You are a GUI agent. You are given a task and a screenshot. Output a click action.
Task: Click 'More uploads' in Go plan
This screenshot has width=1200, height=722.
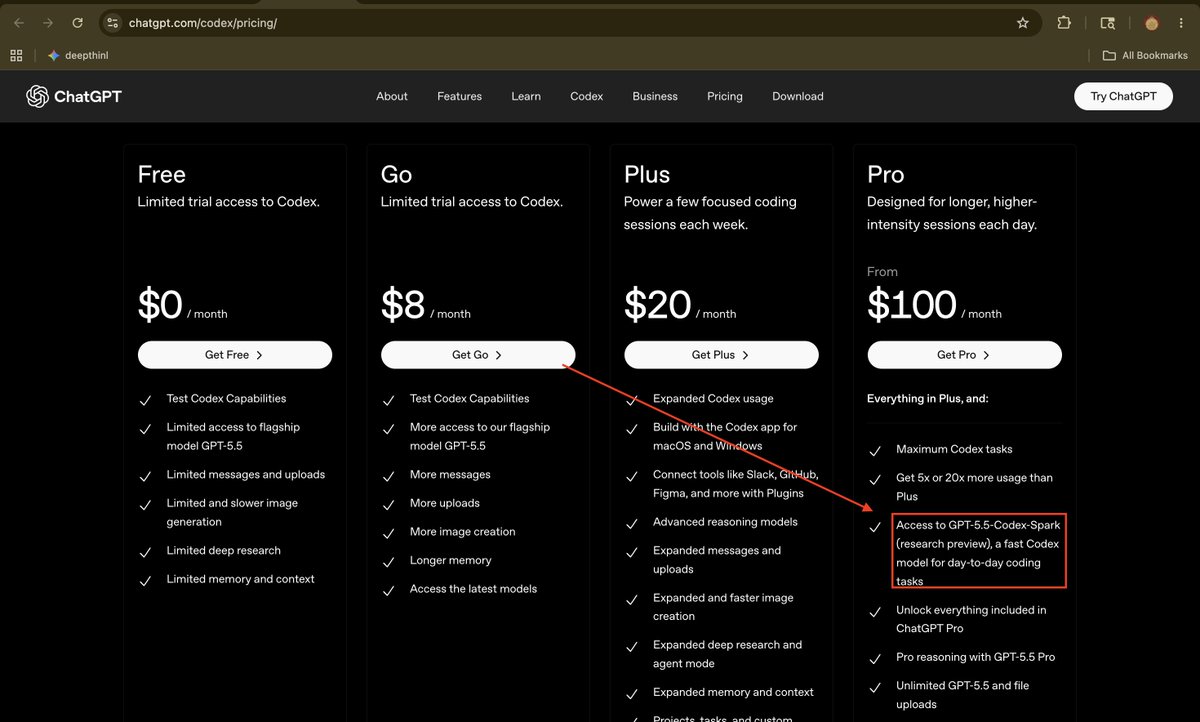tap(445, 503)
